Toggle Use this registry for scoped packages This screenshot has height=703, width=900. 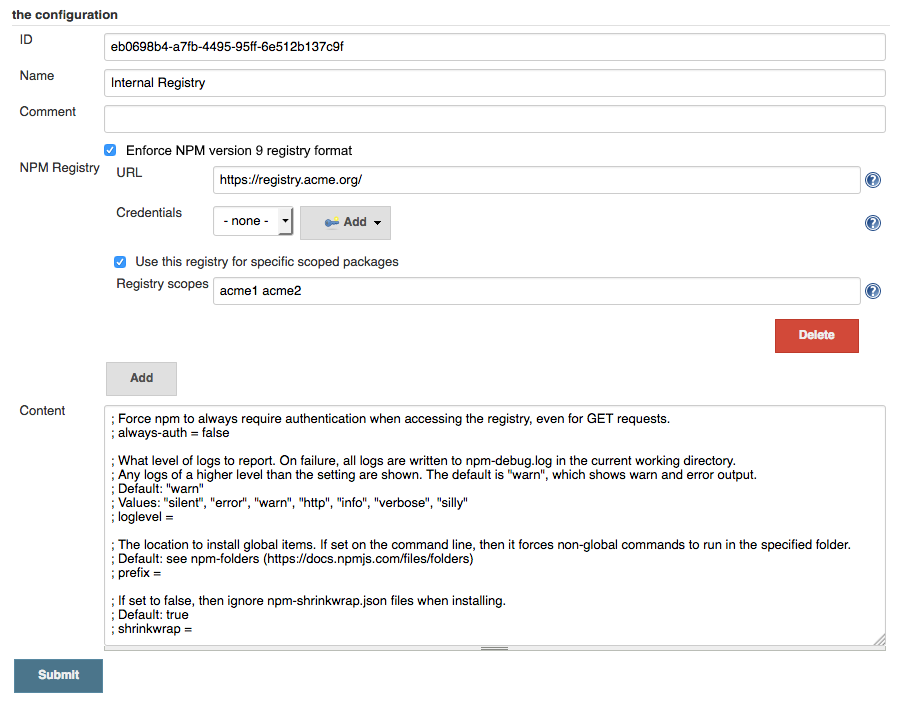point(120,262)
